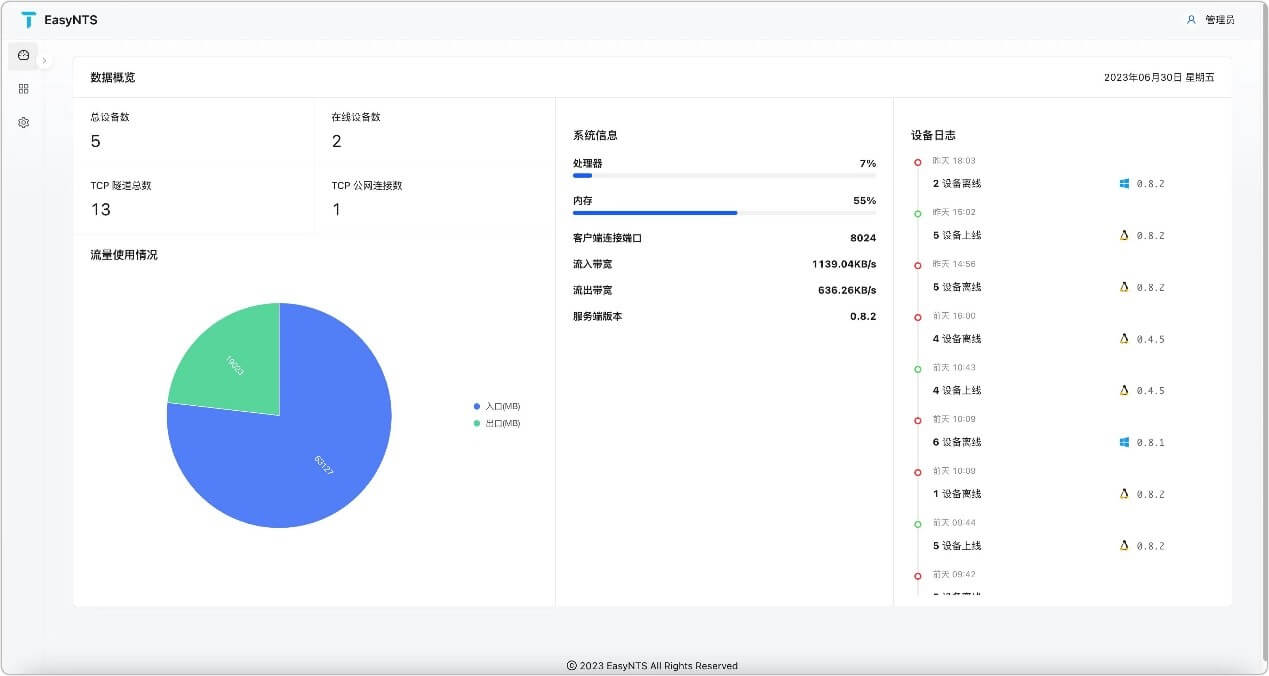
Task: Click the Linux icon in the 5 设备离线 row
Action: 1124,287
